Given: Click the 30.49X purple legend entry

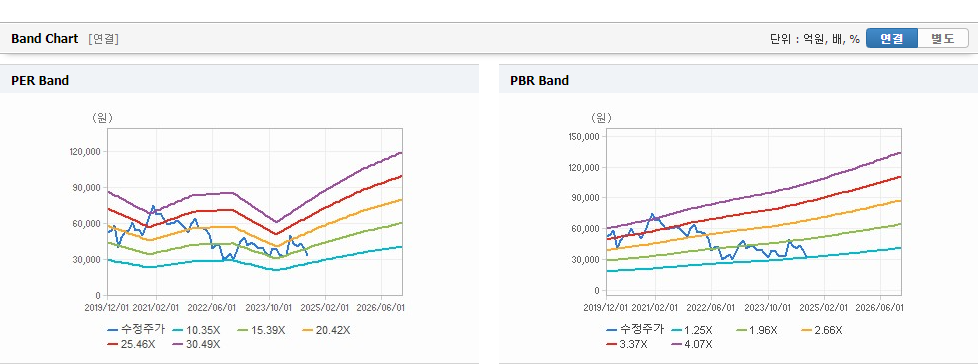Looking at the screenshot, I should tap(195, 343).
